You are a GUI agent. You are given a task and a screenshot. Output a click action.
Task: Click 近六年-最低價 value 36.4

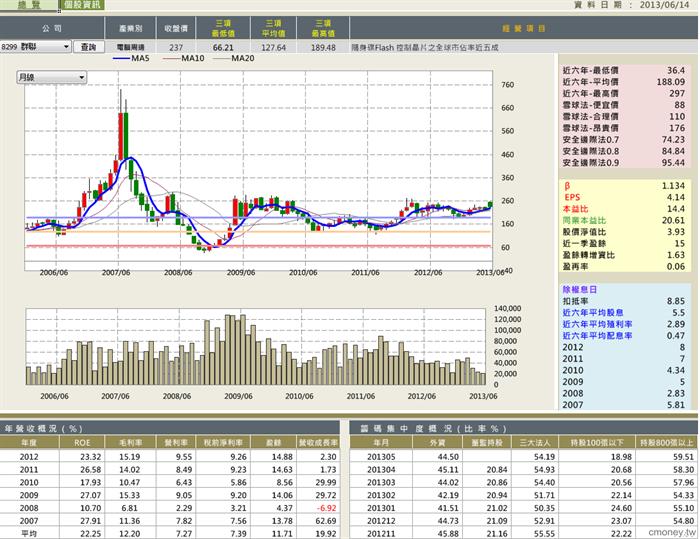(x=676, y=70)
